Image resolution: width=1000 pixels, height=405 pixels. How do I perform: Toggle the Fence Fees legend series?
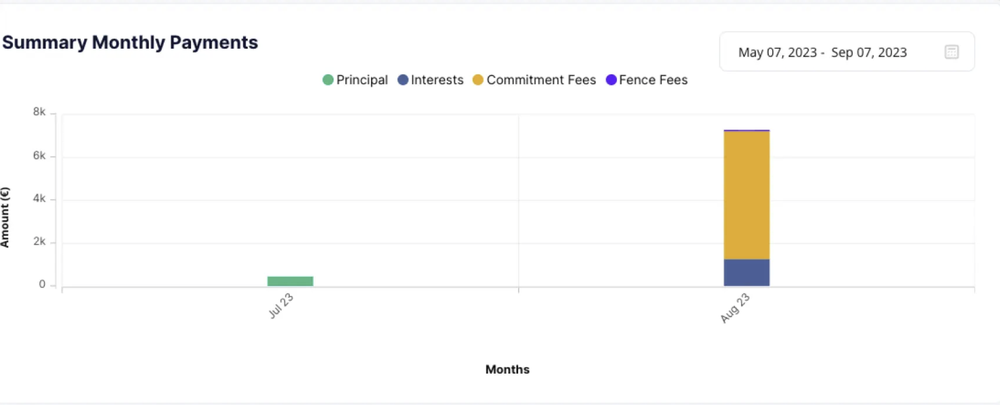coord(646,80)
